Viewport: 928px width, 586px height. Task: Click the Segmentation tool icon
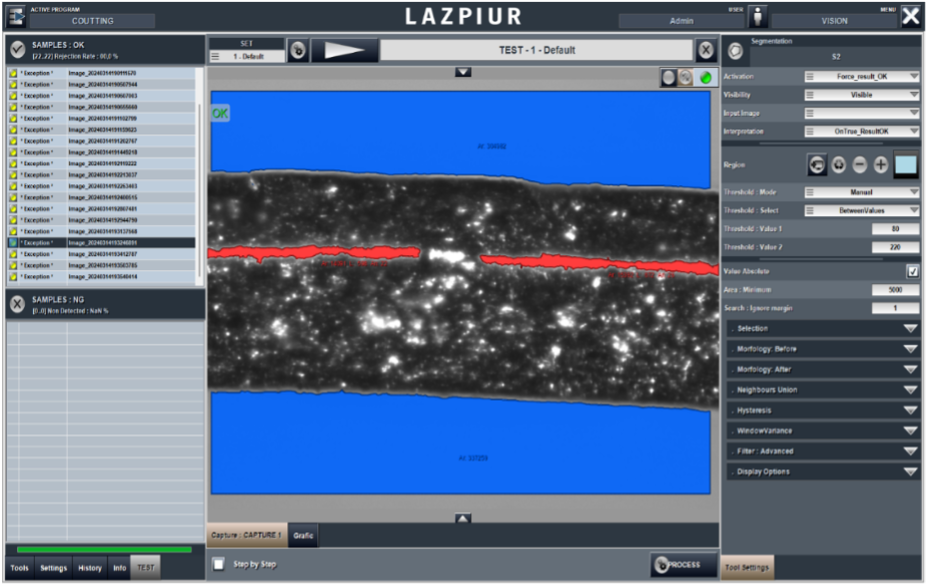coord(736,51)
